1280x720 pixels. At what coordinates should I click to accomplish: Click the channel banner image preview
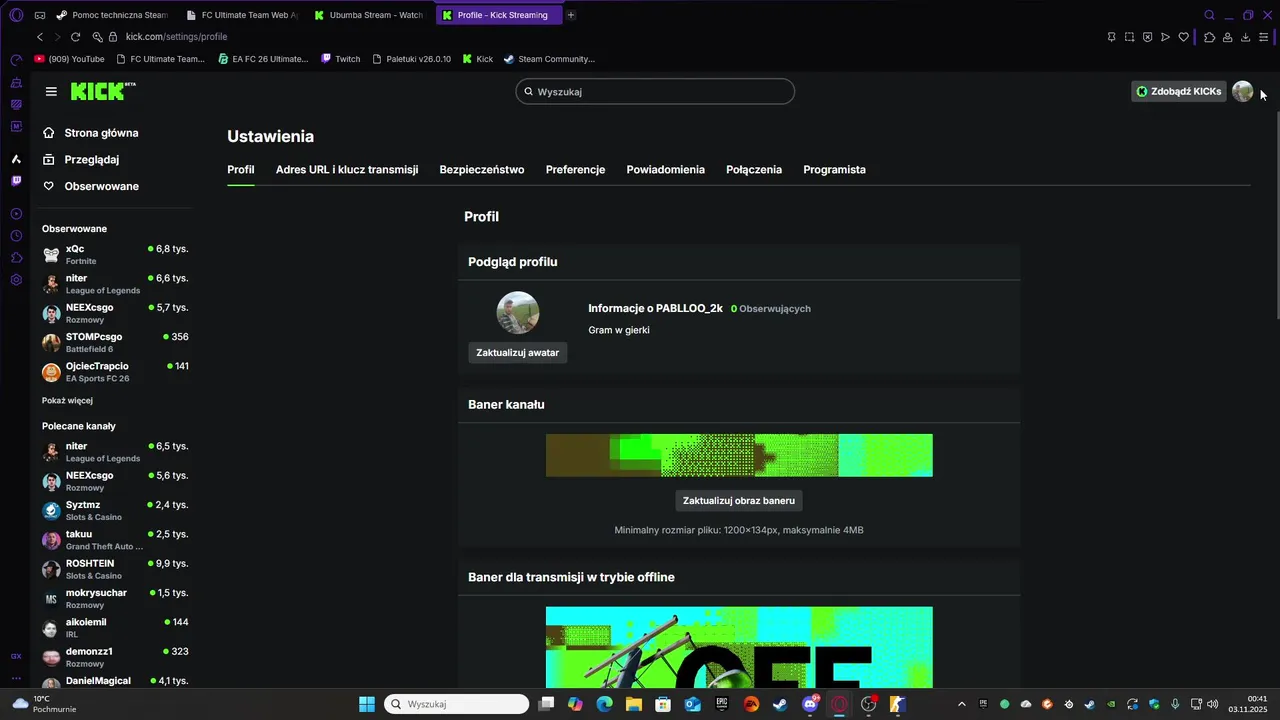(x=739, y=455)
